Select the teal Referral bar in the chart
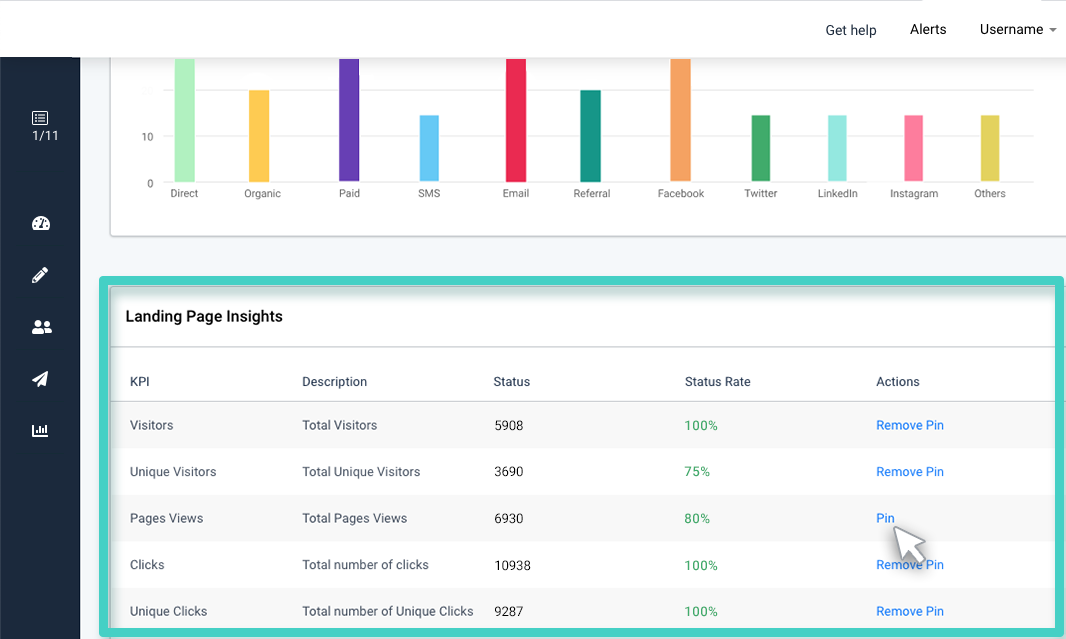The width and height of the screenshot is (1066, 639). point(590,136)
